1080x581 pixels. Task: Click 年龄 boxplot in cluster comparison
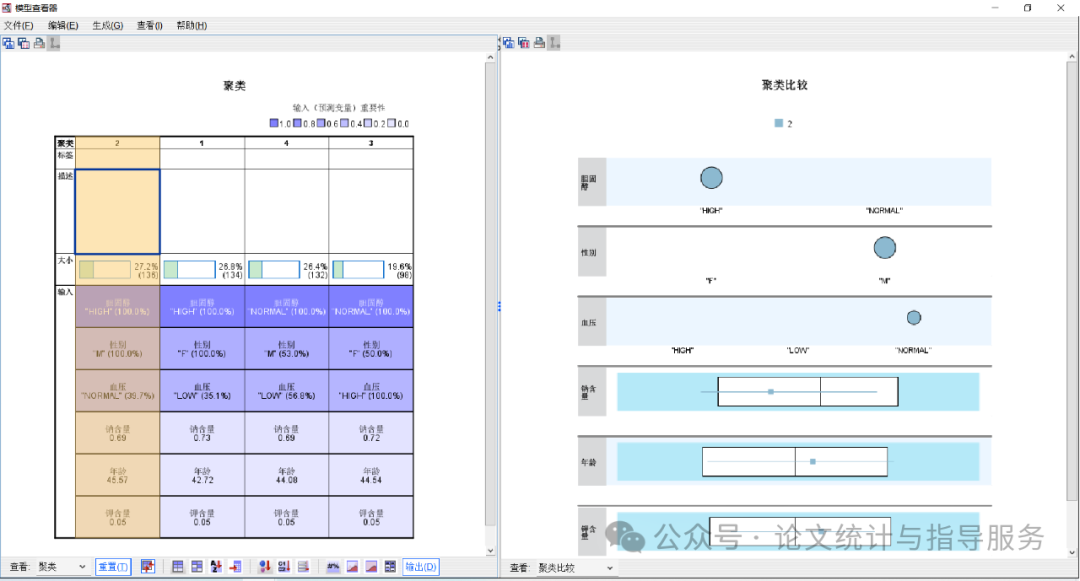(x=795, y=461)
